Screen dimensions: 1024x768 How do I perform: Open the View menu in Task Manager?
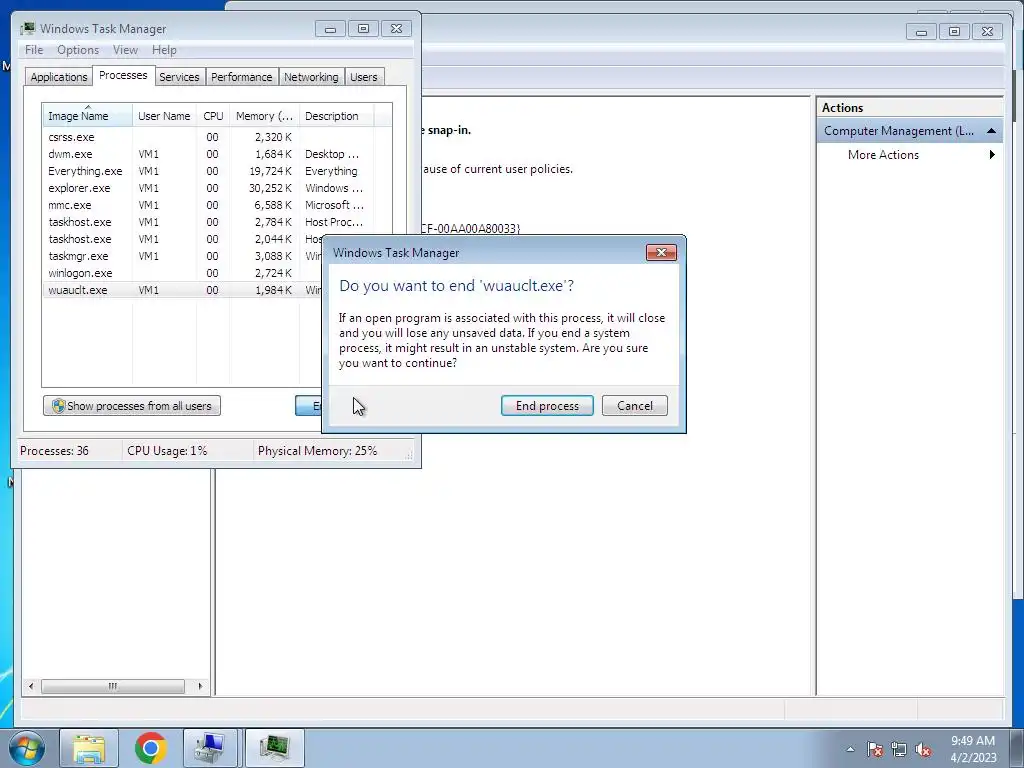125,50
